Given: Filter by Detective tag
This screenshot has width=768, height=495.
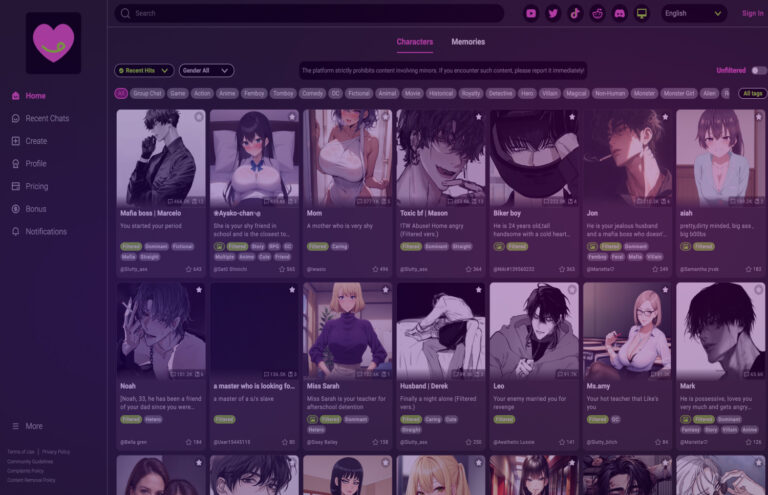Looking at the screenshot, I should pos(500,93).
